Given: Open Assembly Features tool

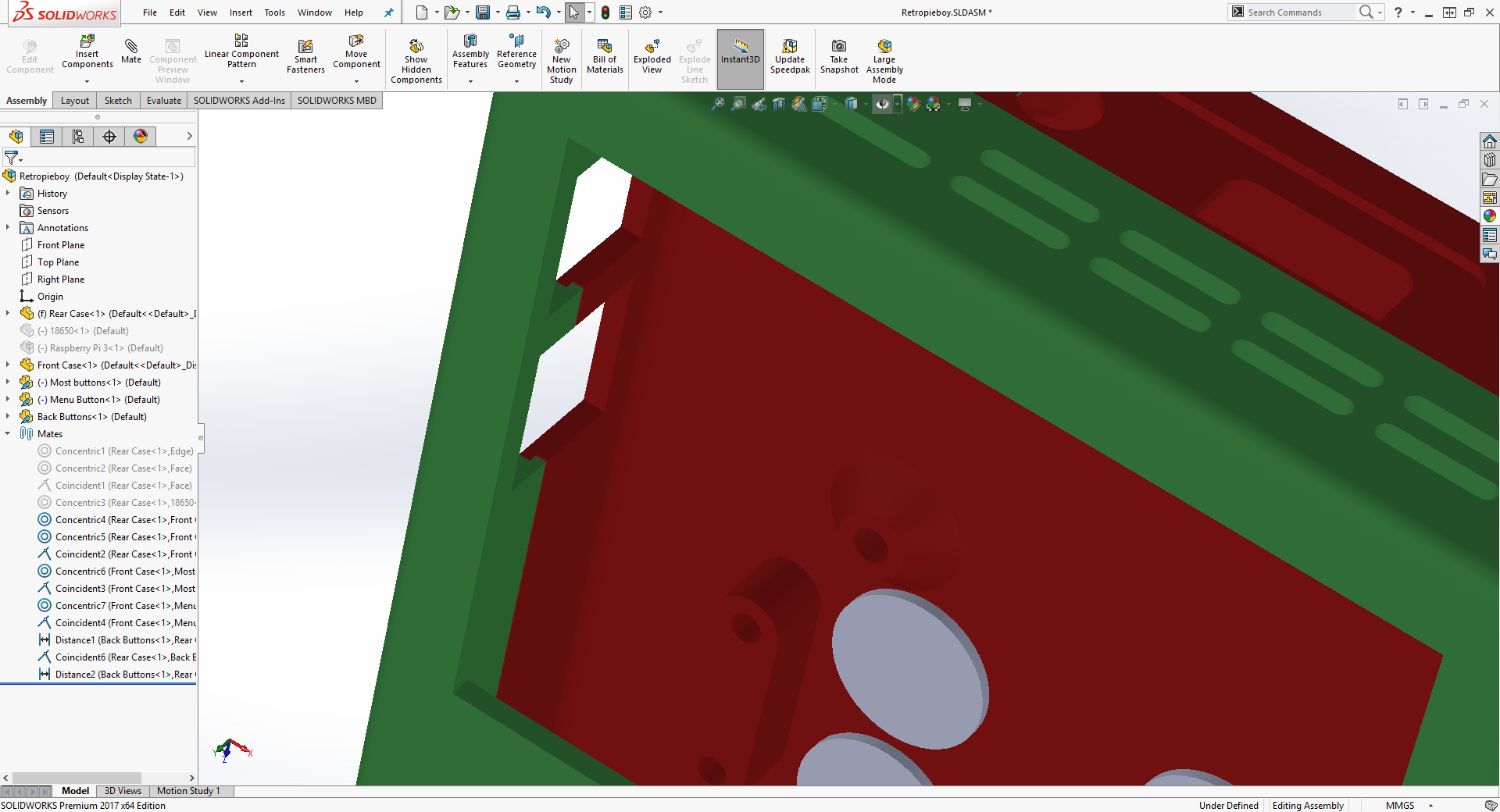Looking at the screenshot, I should click(470, 52).
